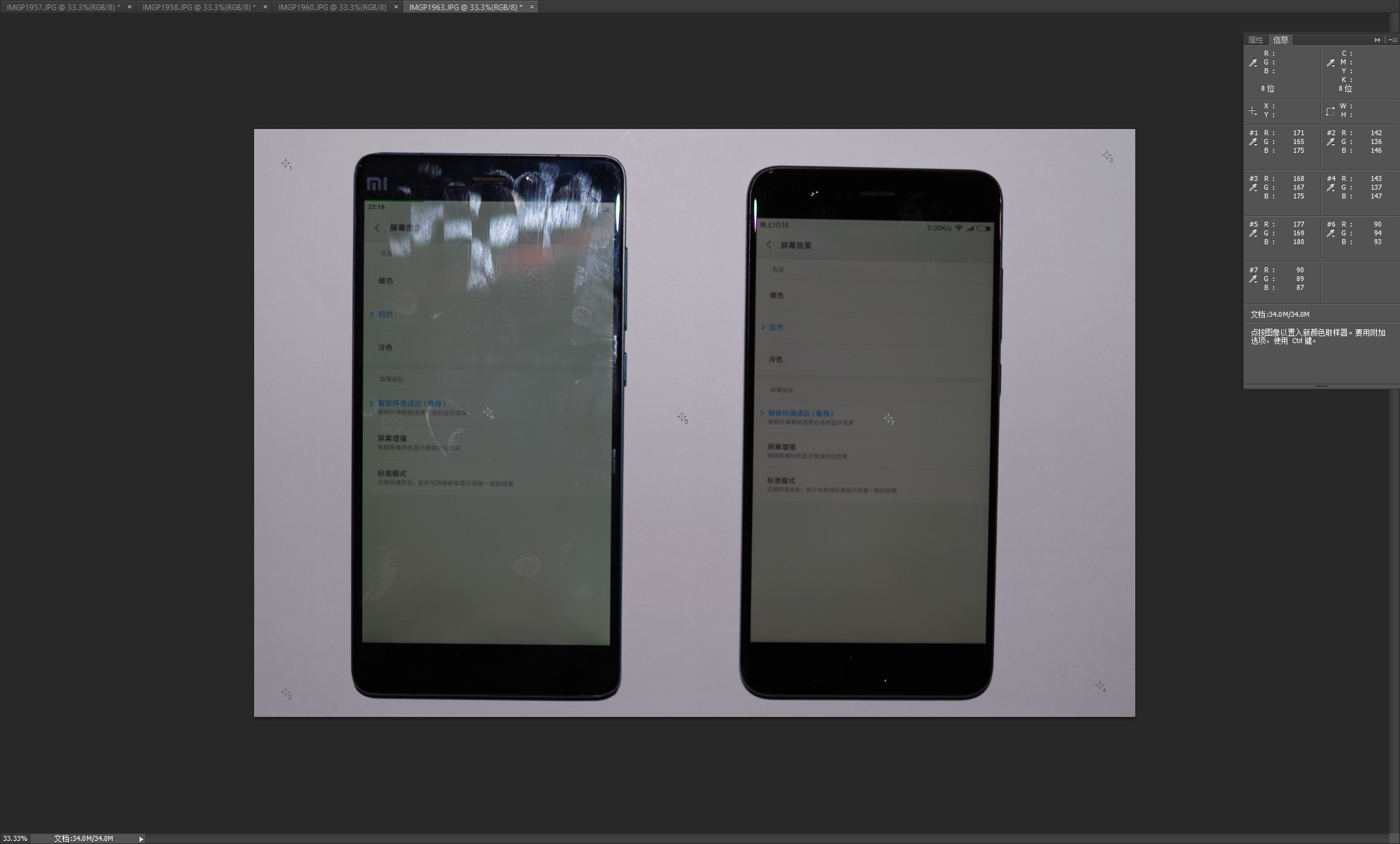Collapse the info panel with double arrows
The height and width of the screenshot is (844, 1400).
pos(1377,40)
